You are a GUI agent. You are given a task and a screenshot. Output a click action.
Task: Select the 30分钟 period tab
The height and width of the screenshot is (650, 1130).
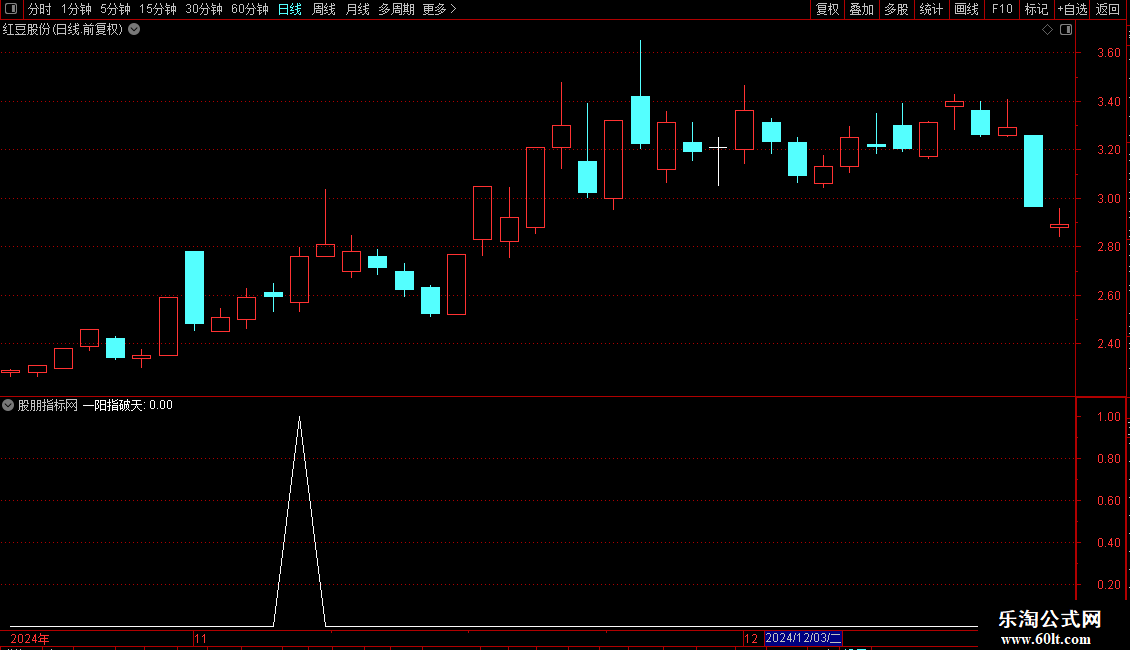coord(204,9)
